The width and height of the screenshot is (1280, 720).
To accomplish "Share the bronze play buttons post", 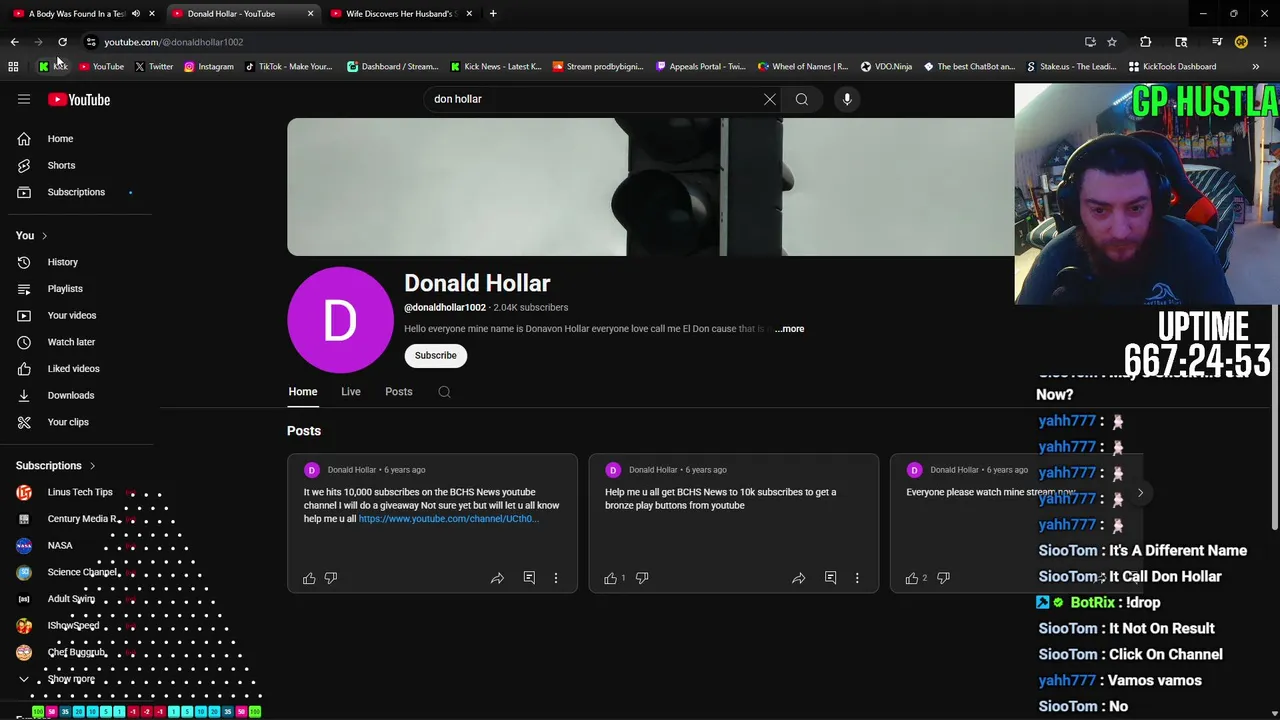I will point(798,578).
